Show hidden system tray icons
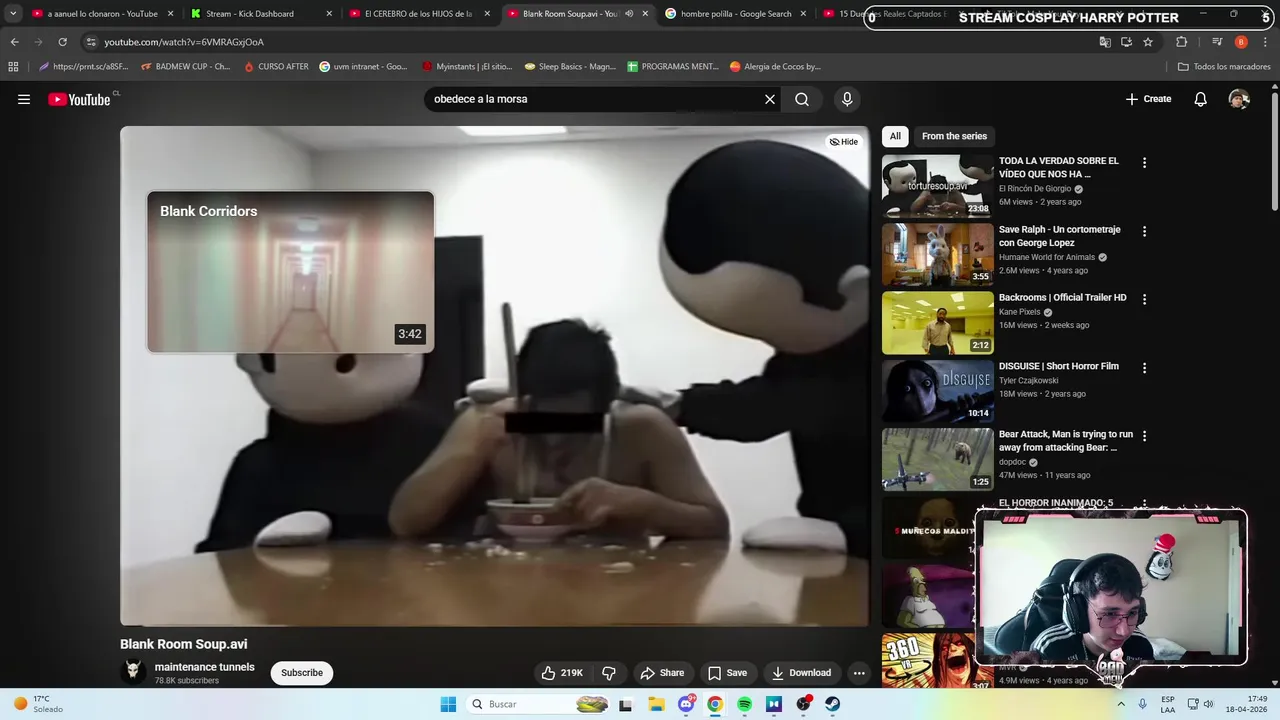Viewport: 1280px width, 720px height. click(x=1121, y=704)
